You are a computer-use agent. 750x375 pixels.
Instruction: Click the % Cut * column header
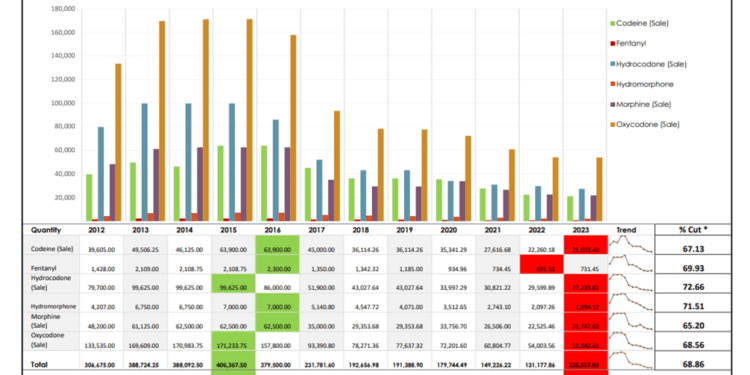click(693, 230)
